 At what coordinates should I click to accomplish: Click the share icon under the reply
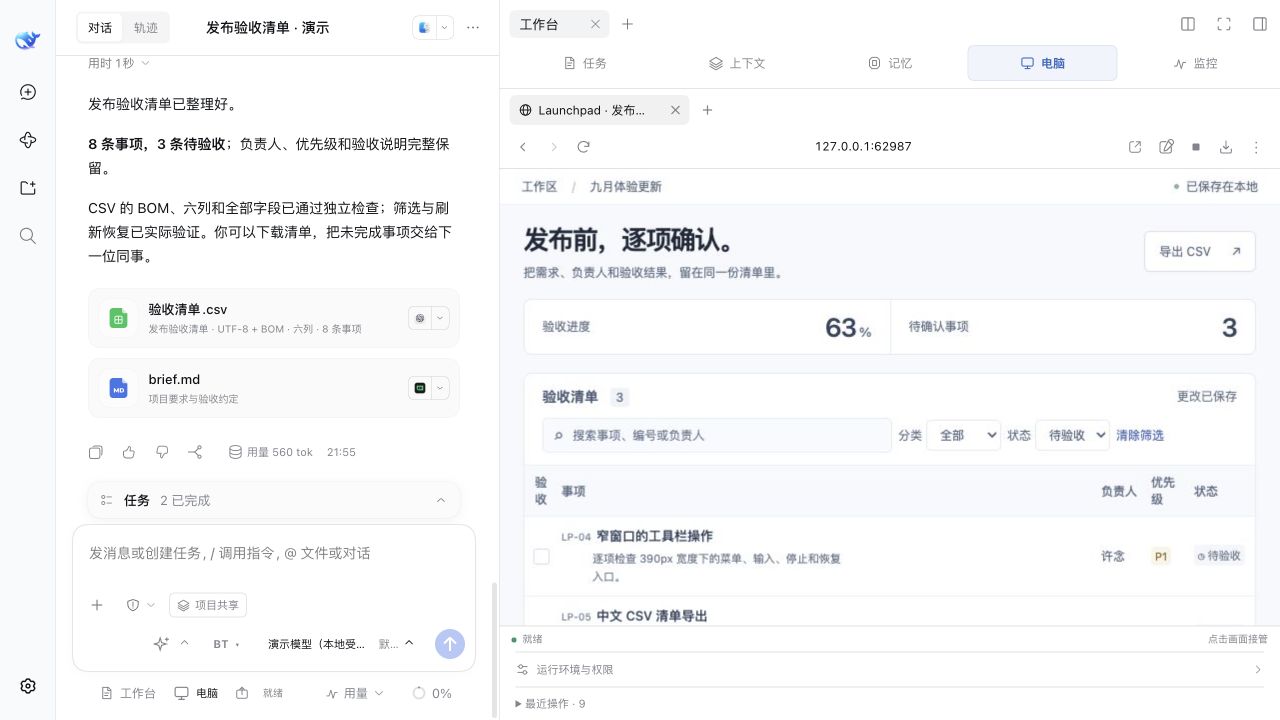(195, 452)
